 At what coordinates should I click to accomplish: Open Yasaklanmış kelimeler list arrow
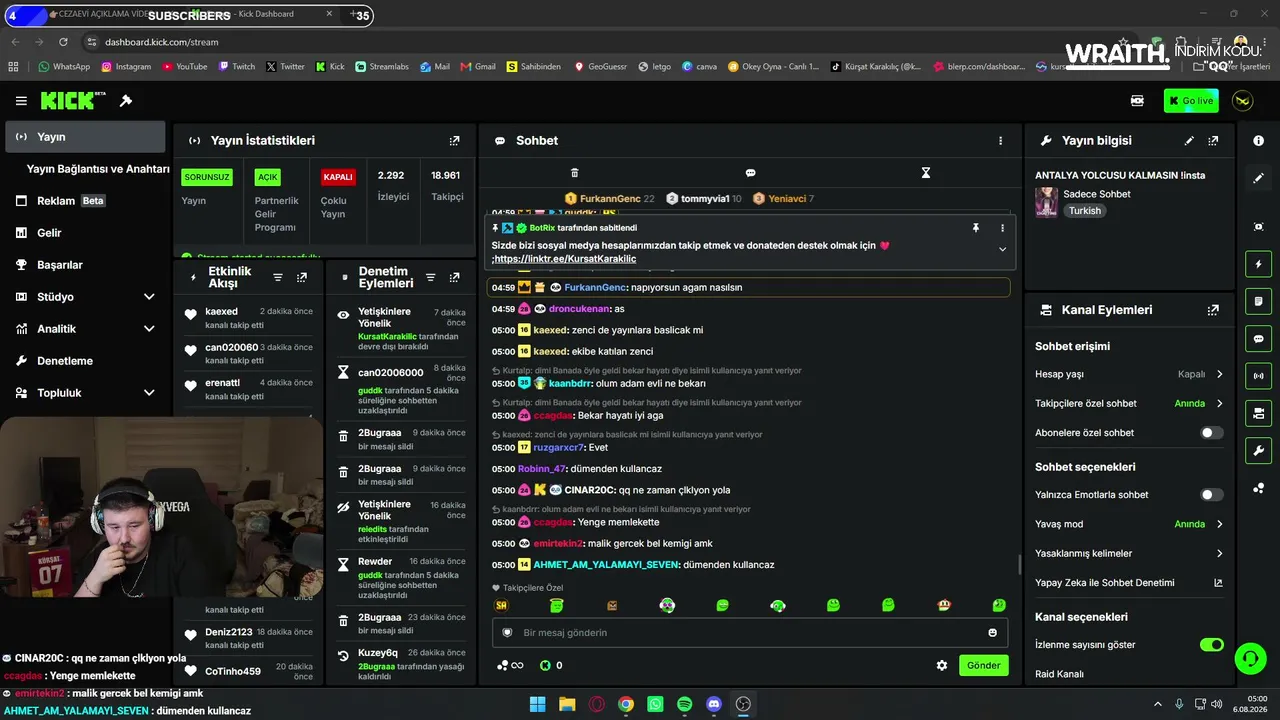point(1219,553)
